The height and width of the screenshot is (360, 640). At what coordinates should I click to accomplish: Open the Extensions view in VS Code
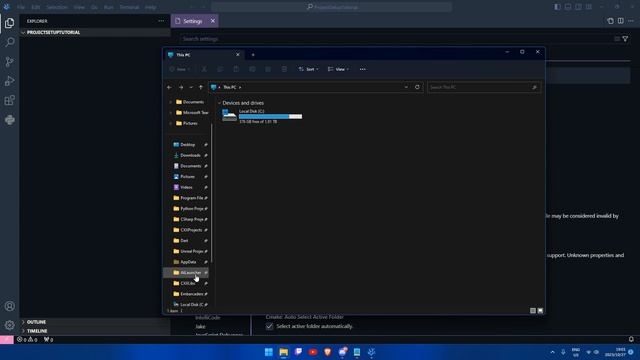(9, 100)
